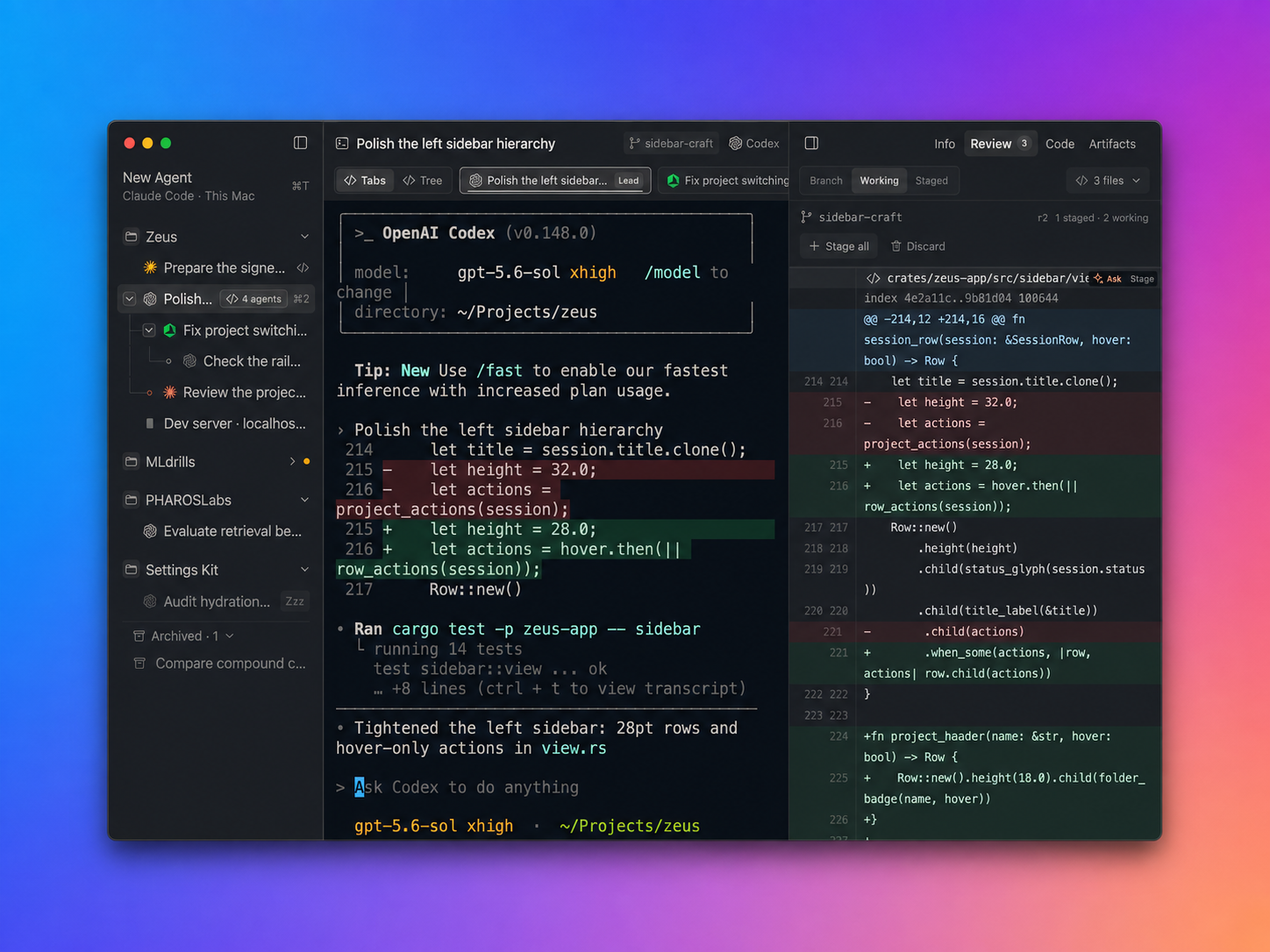Select the Fix project switching agent tab
The image size is (1270, 952).
[x=726, y=181]
